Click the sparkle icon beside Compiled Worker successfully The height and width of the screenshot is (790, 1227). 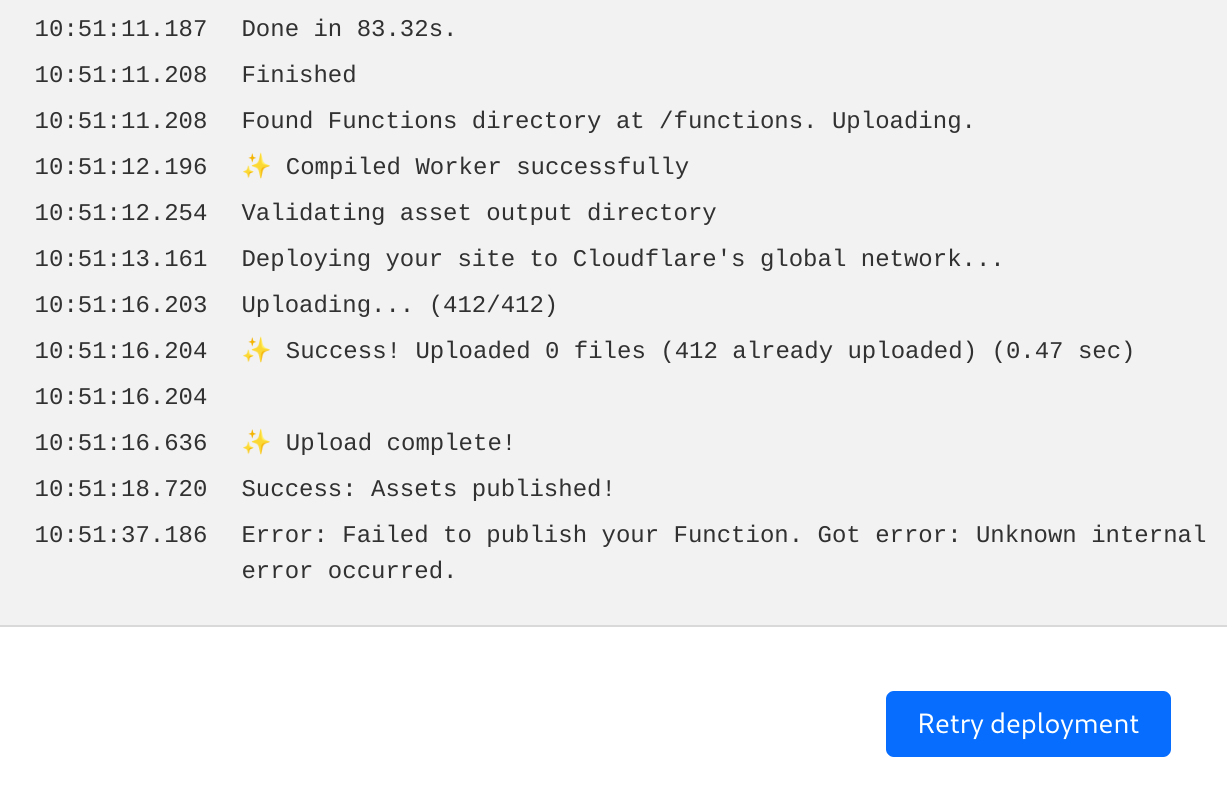(x=256, y=167)
